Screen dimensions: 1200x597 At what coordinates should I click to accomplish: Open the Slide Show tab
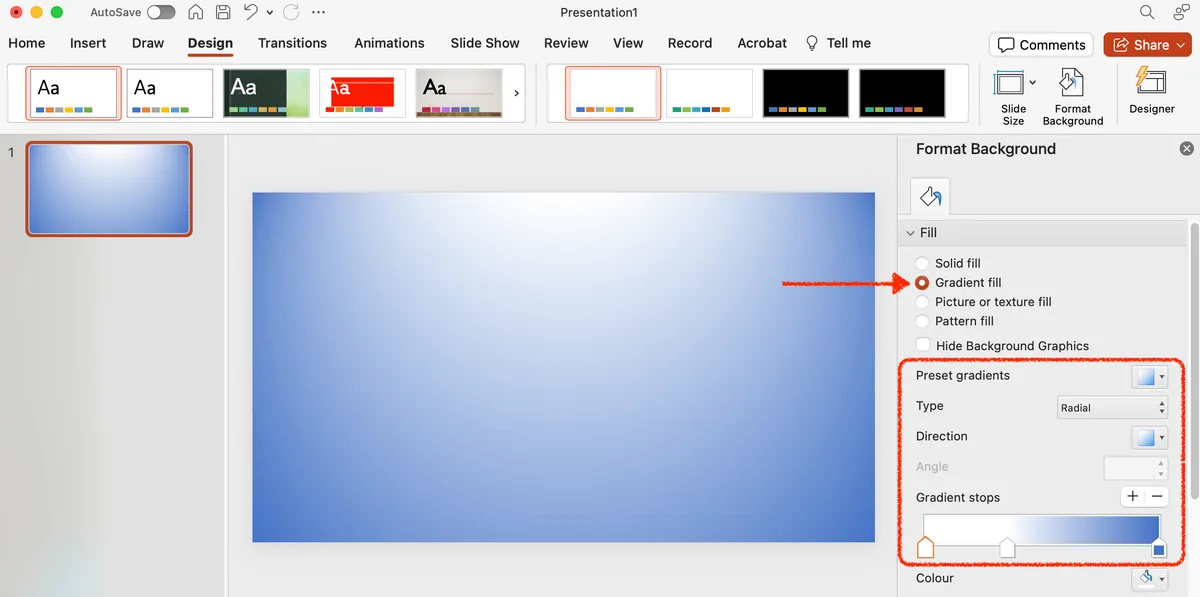[x=485, y=43]
